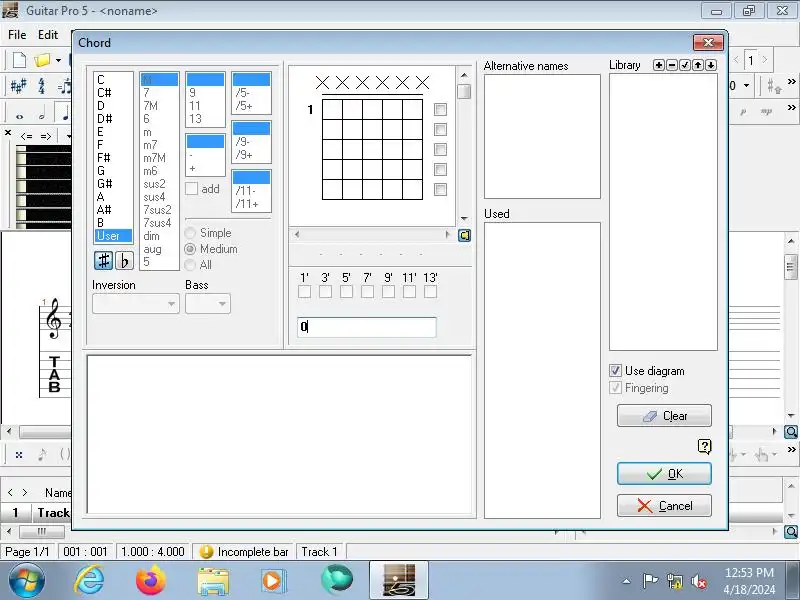Viewport: 800px width, 600px height.
Task: Toggle the Use diagram checkbox
Action: (615, 370)
